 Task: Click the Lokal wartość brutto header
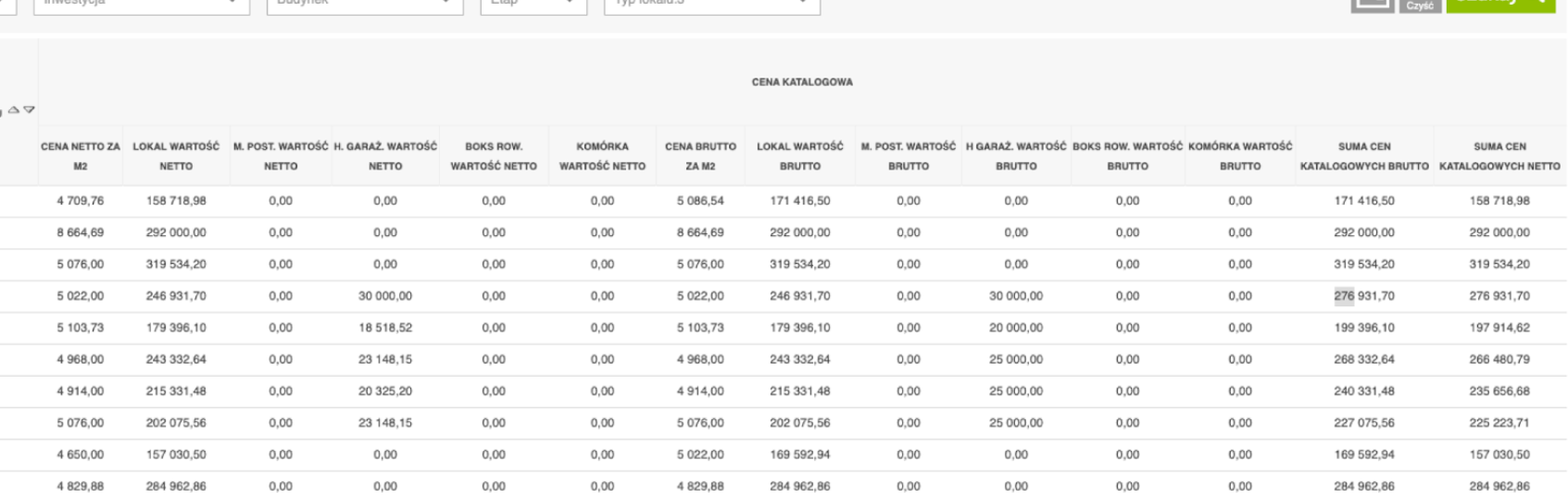pos(800,156)
